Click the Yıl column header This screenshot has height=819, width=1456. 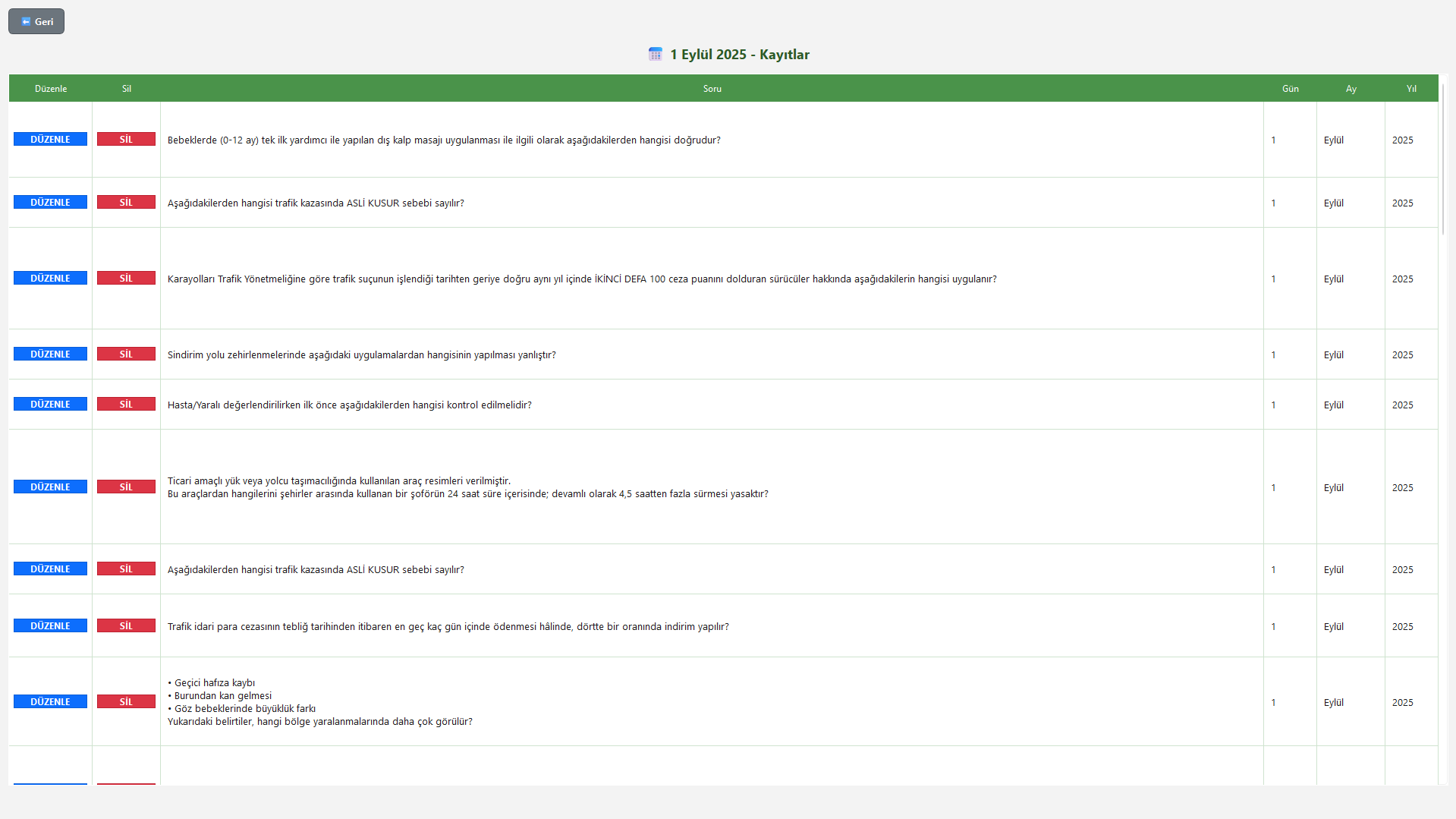[1410, 89]
